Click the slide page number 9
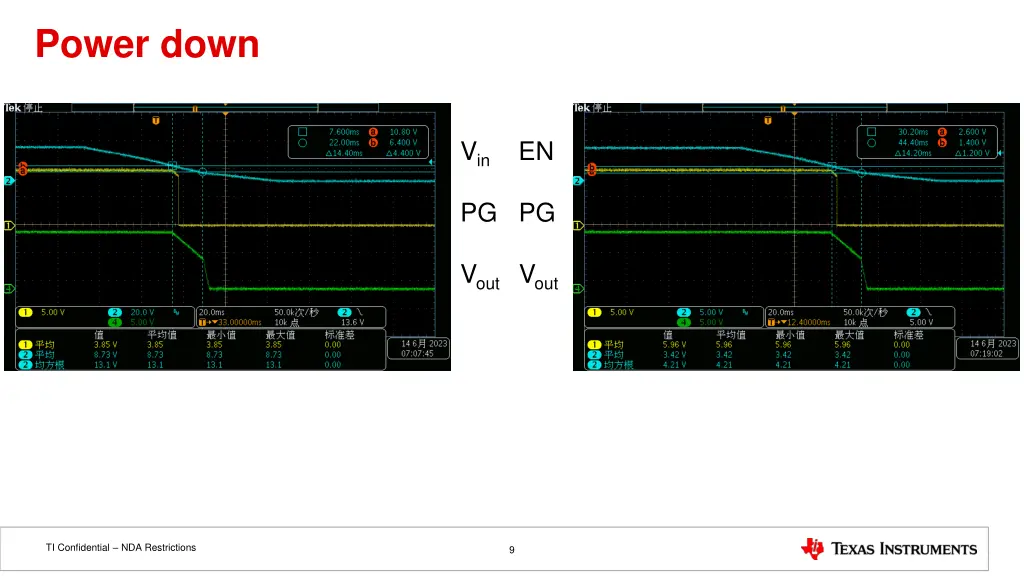The height and width of the screenshot is (576, 1024). (x=512, y=550)
